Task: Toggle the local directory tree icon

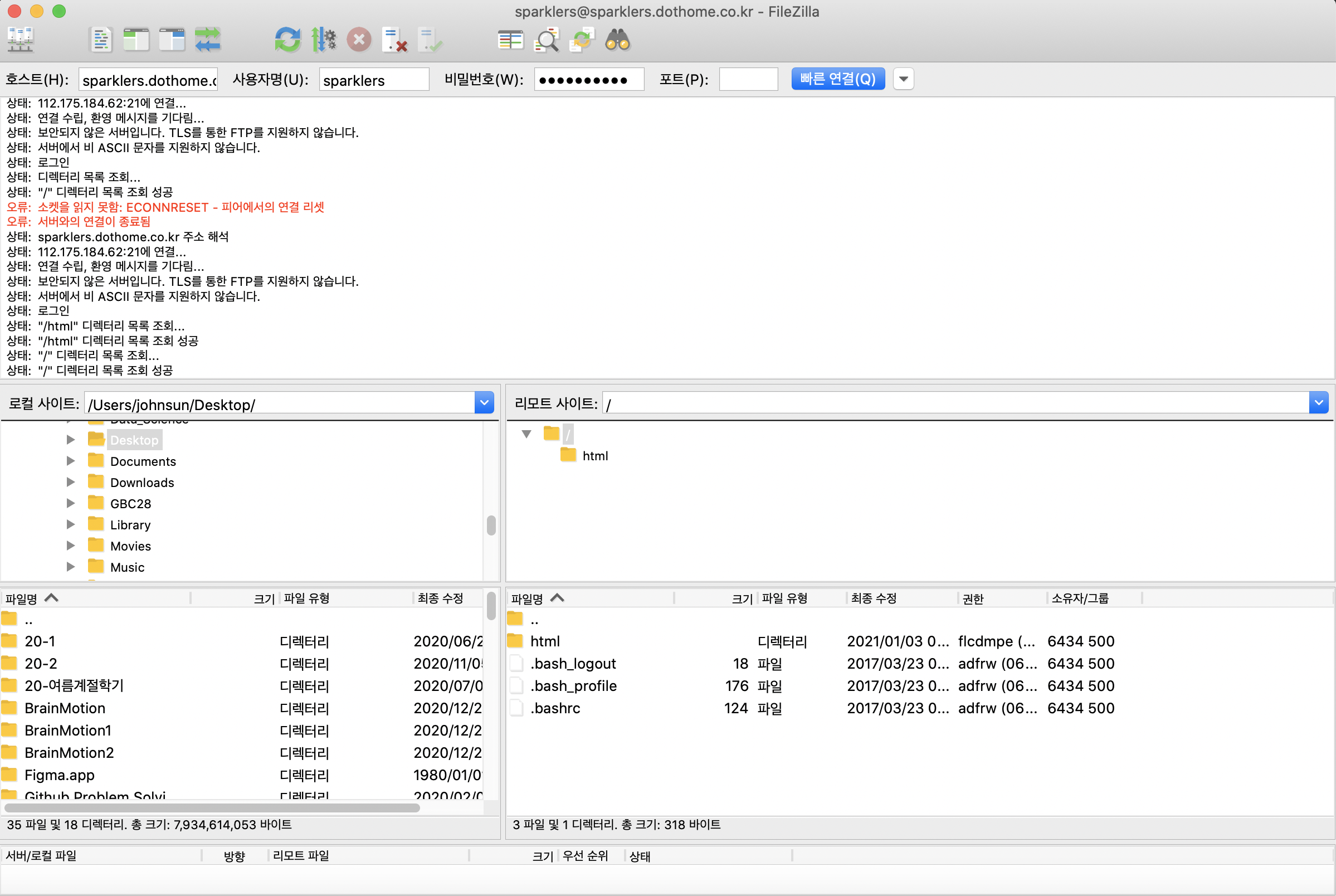Action: point(136,40)
